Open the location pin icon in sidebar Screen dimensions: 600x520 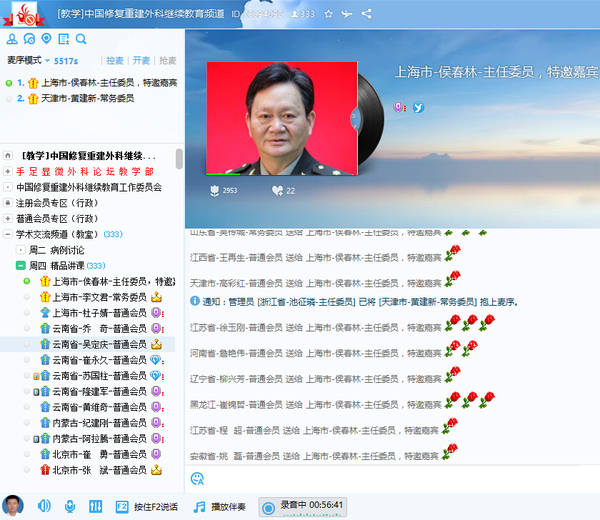click(46, 39)
